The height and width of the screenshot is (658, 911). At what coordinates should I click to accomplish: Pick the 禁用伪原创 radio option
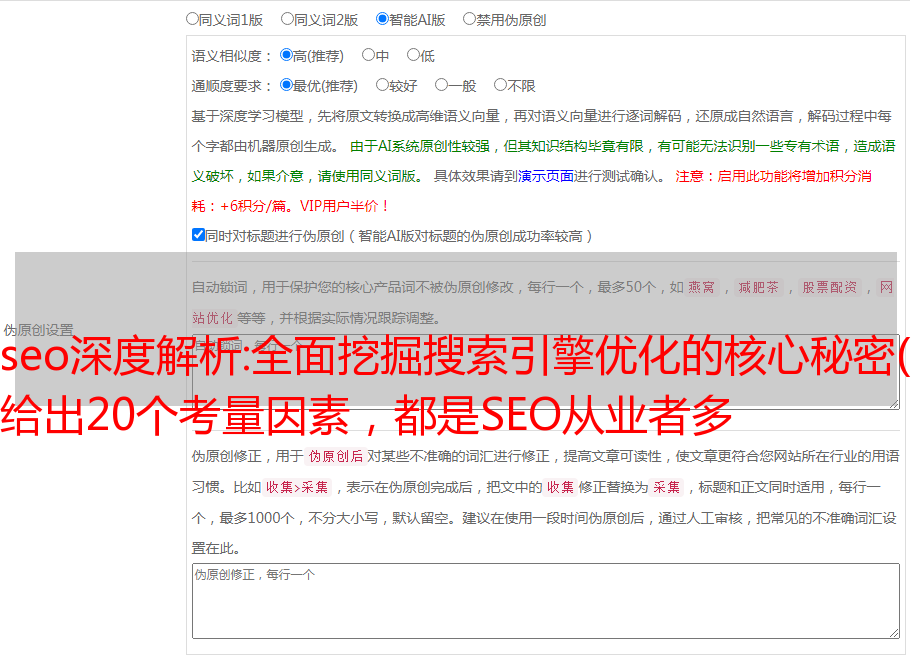click(x=469, y=19)
